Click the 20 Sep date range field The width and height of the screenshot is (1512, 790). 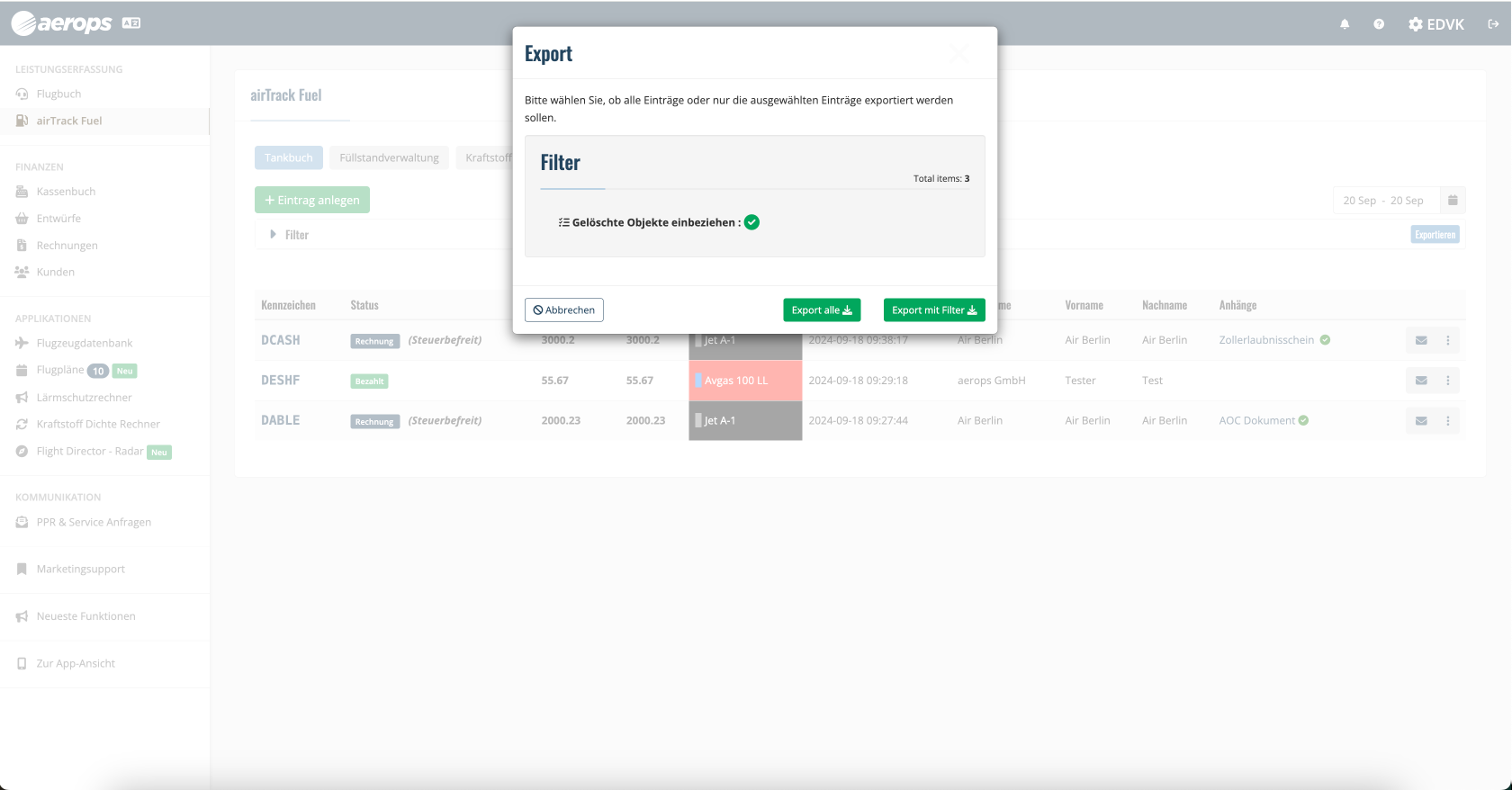(1386, 200)
